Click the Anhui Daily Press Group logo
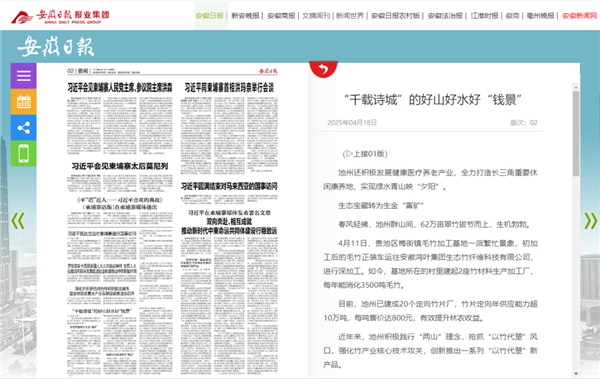Viewport: 600px width, 379px height. point(60,16)
